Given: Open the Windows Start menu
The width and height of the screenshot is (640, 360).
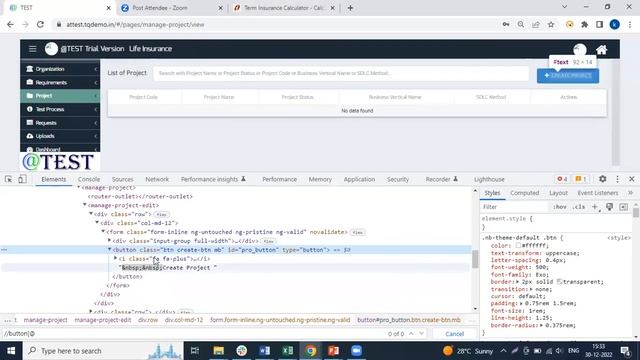Looking at the screenshot, I should 11,351.
